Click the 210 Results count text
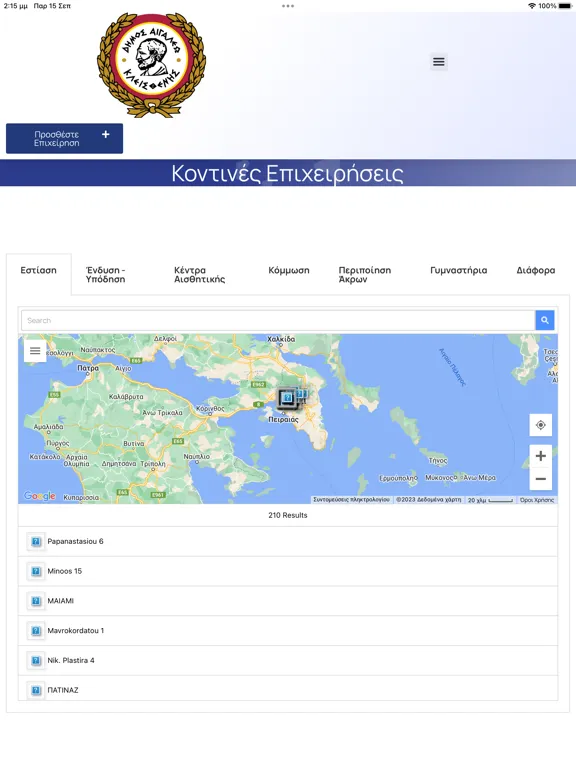Viewport: 576px width, 768px height. click(288, 515)
